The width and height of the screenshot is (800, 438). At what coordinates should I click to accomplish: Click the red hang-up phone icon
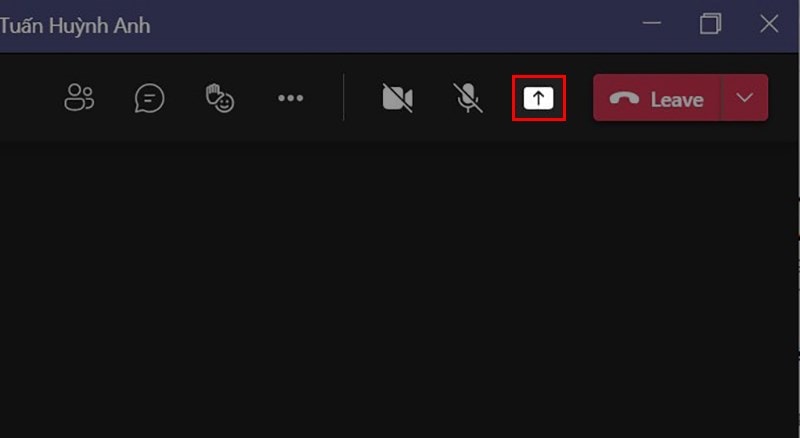(624, 99)
